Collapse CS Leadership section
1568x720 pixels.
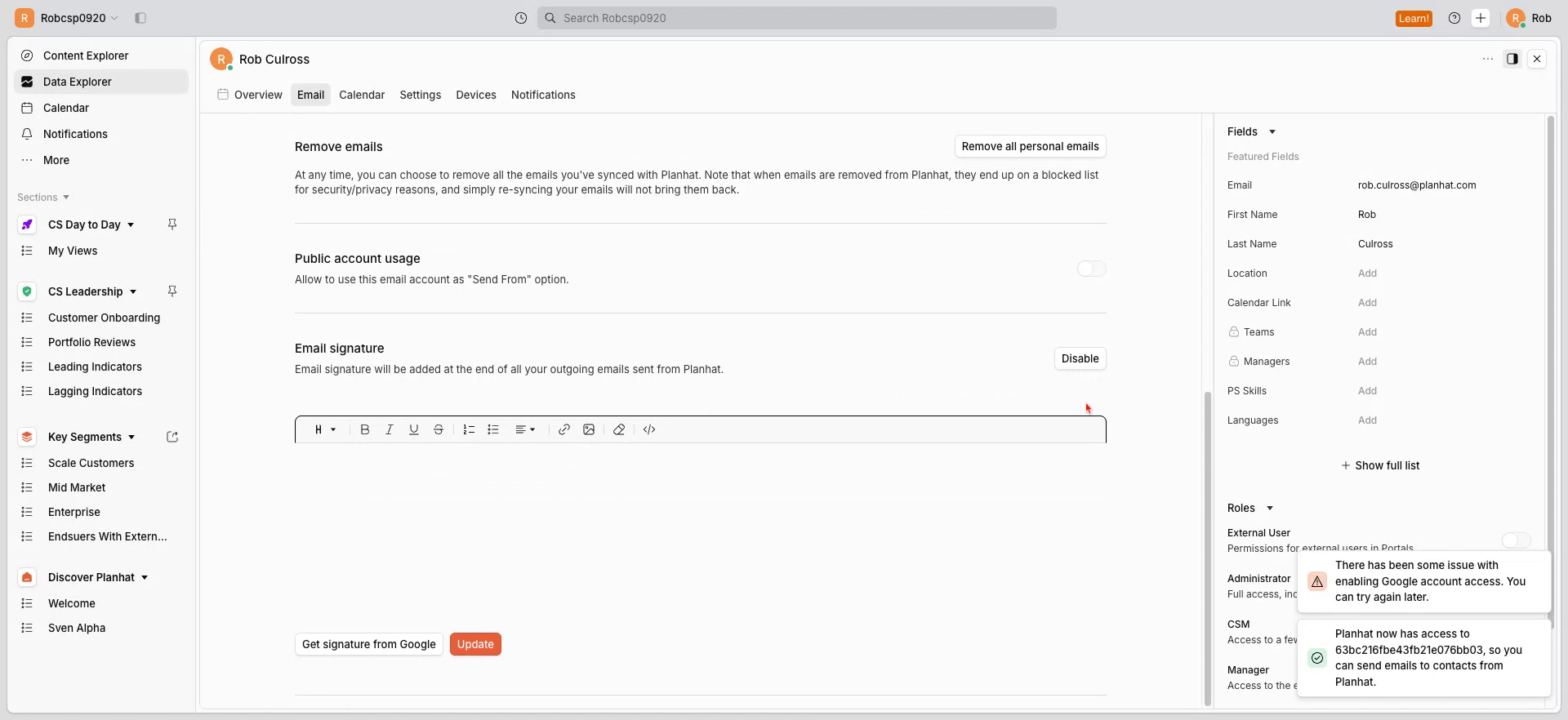pyautogui.click(x=133, y=291)
